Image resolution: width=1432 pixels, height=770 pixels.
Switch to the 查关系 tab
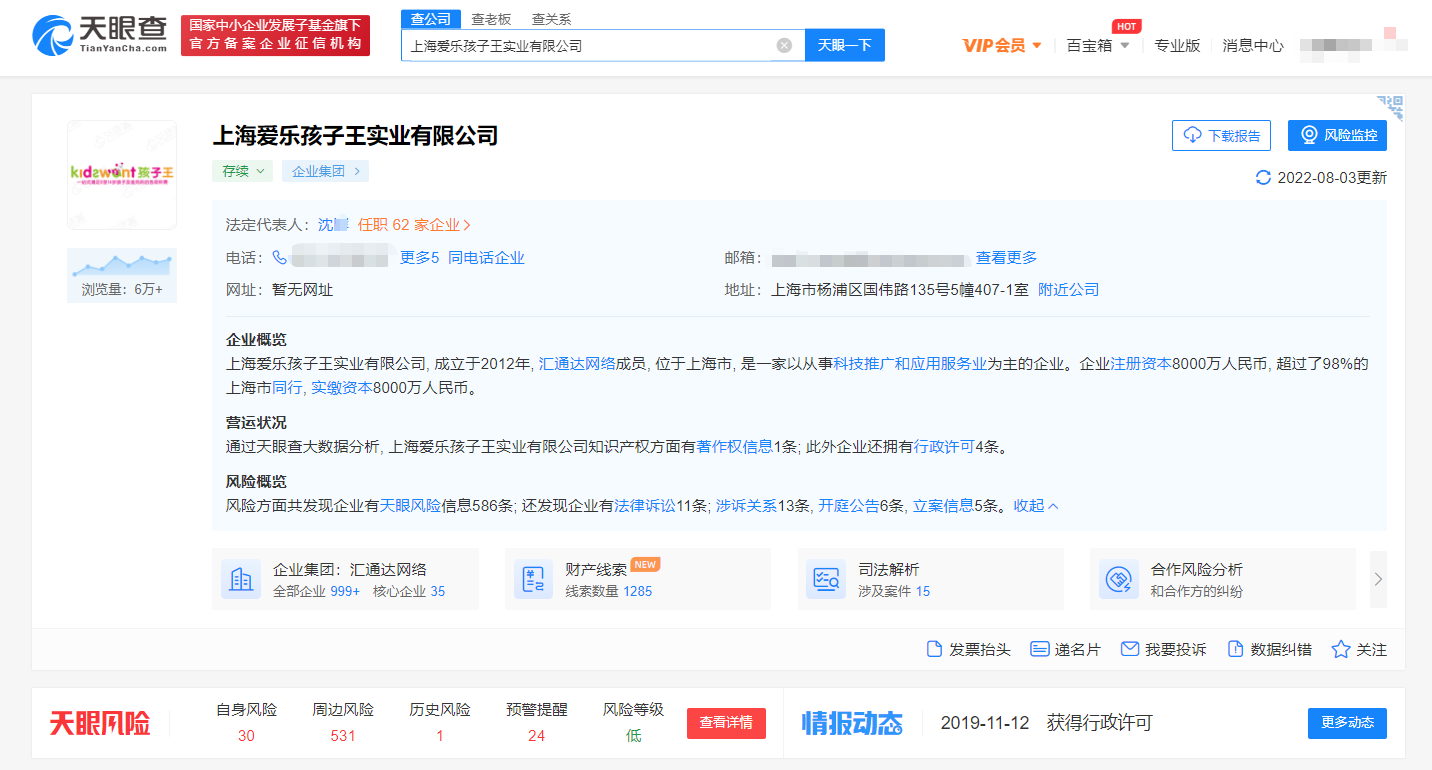(551, 19)
